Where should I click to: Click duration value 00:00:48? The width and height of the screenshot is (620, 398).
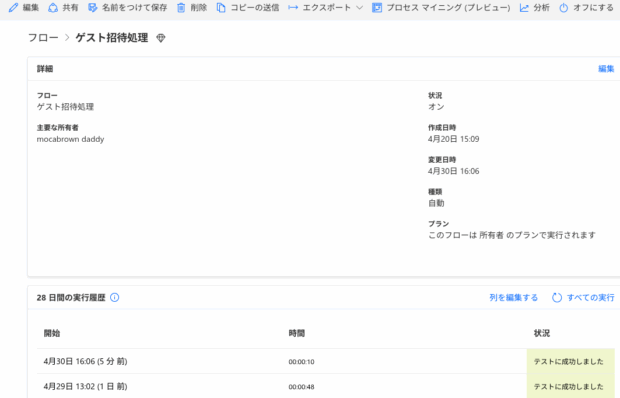pos(301,387)
